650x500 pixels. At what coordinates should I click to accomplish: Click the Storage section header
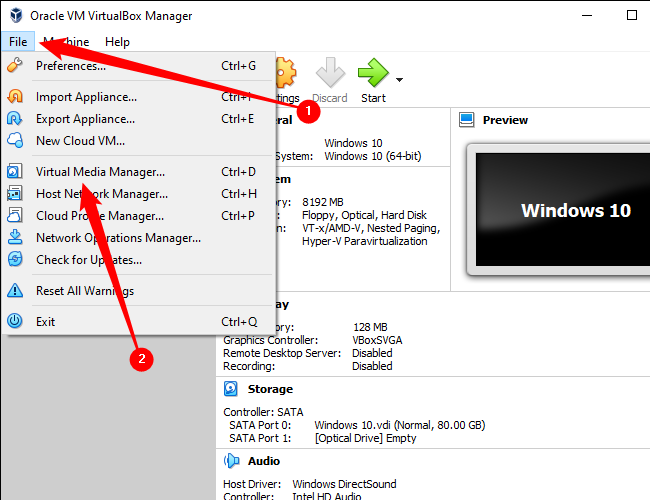[269, 389]
